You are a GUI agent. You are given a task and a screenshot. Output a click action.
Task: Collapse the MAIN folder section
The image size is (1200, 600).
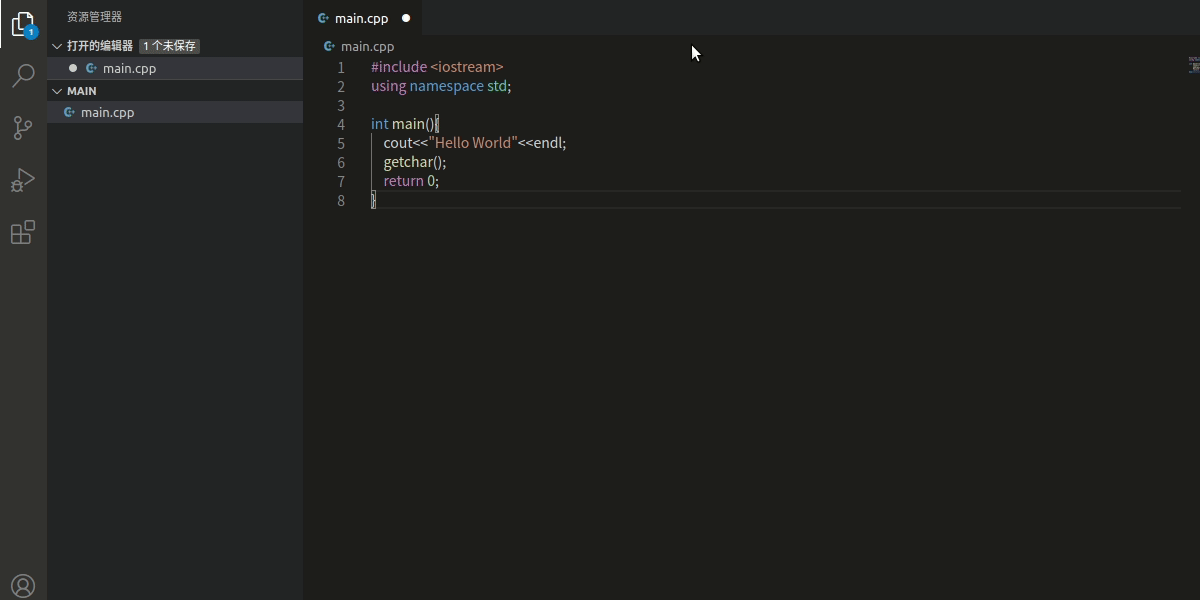click(57, 90)
